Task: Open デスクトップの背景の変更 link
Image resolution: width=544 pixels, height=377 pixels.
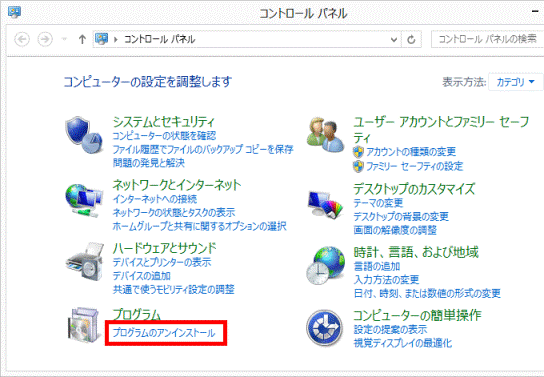Action: coord(401,217)
